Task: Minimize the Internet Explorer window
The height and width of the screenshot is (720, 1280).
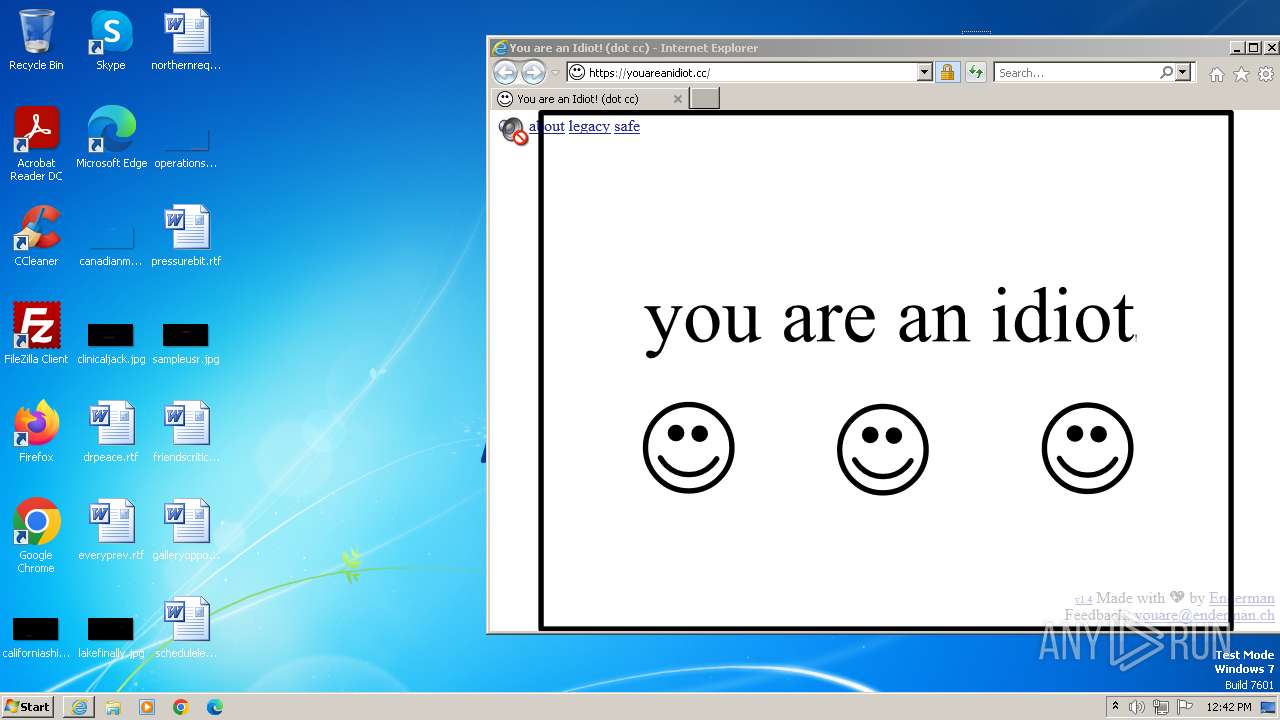Action: (1237, 48)
